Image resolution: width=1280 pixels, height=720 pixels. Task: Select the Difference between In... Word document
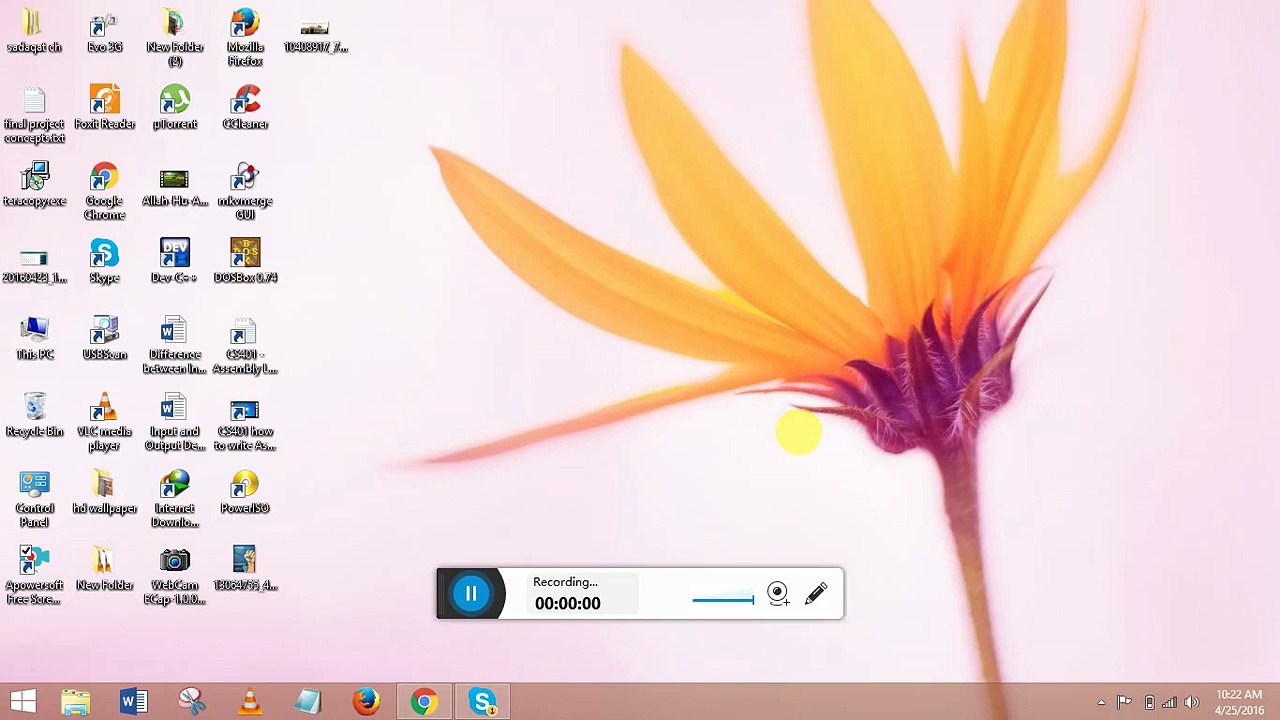click(174, 346)
